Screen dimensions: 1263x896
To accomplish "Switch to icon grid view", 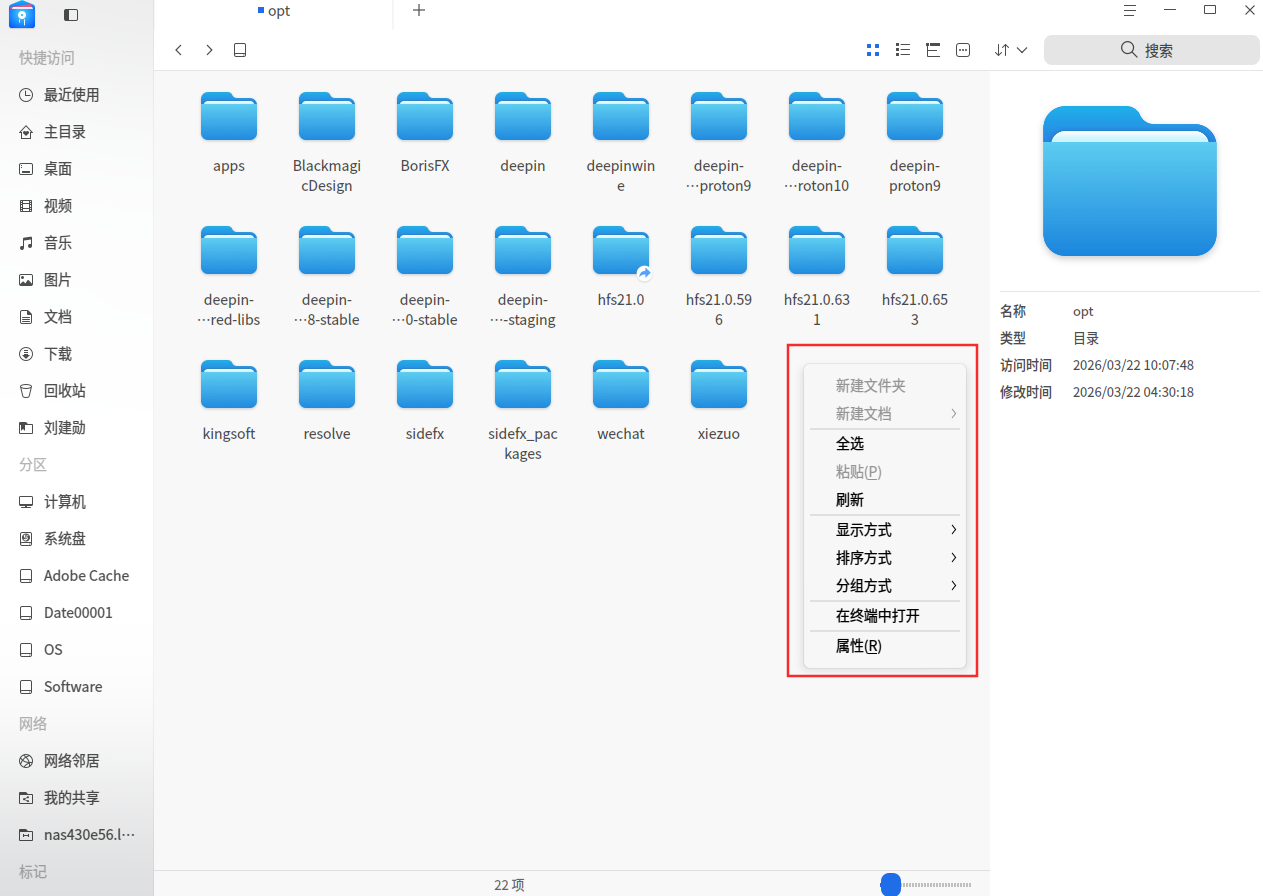I will (x=872, y=50).
